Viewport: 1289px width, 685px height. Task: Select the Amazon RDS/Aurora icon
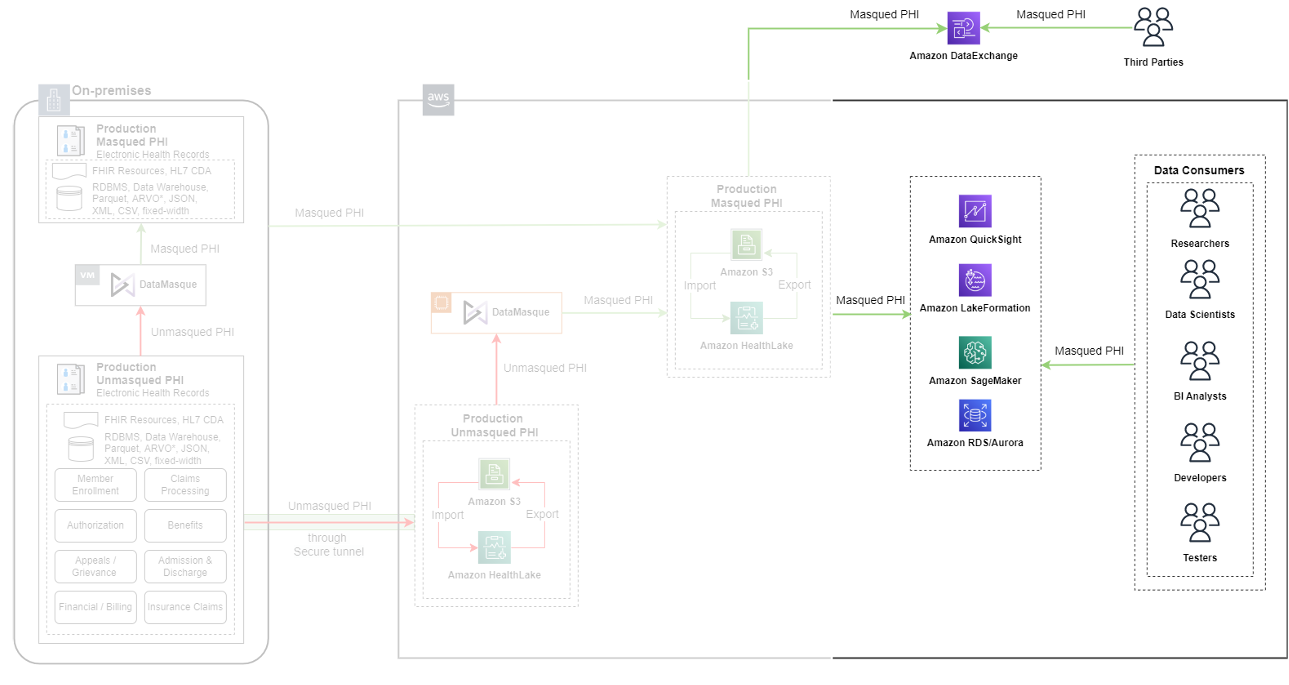tap(975, 415)
